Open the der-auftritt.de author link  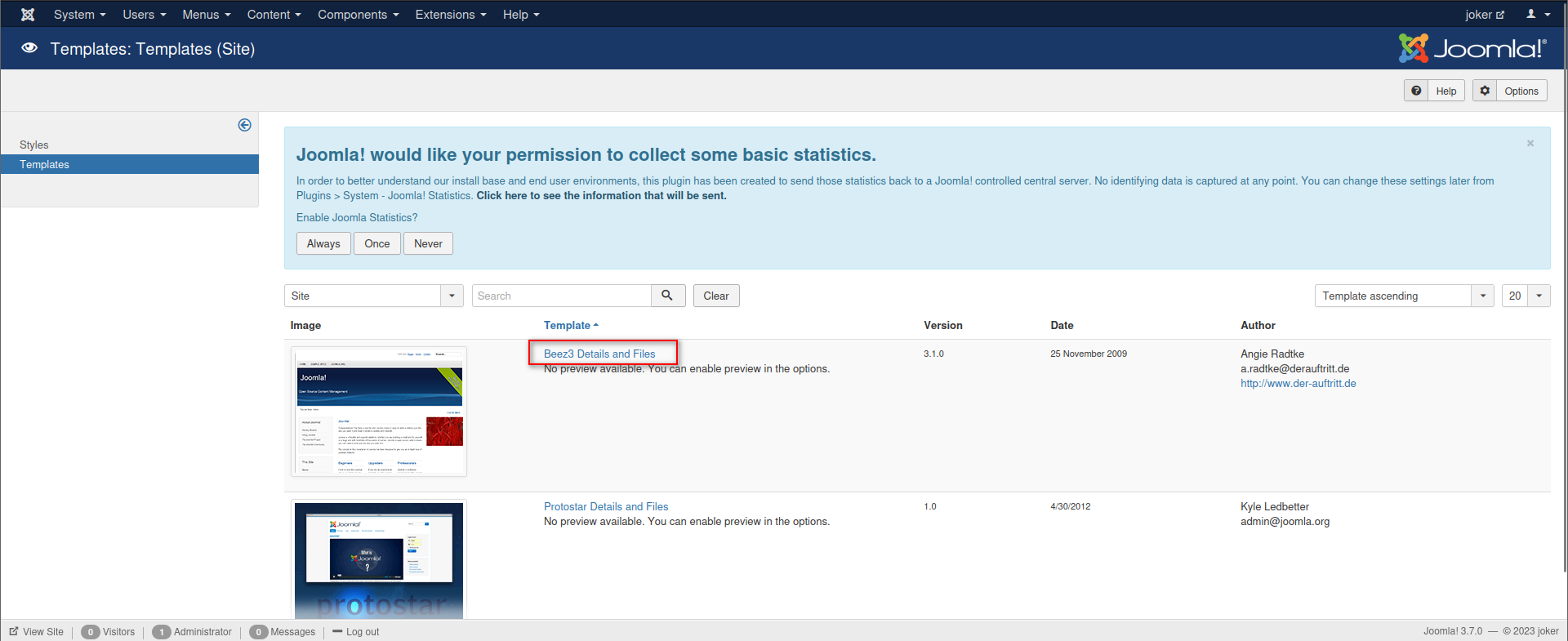(x=1298, y=384)
